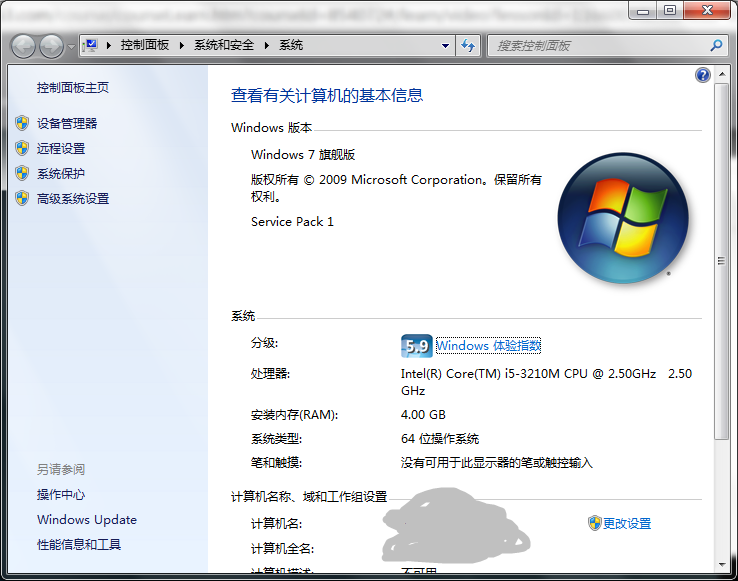
Task: Click the 4.00 GB installed memory value
Action: click(x=423, y=415)
